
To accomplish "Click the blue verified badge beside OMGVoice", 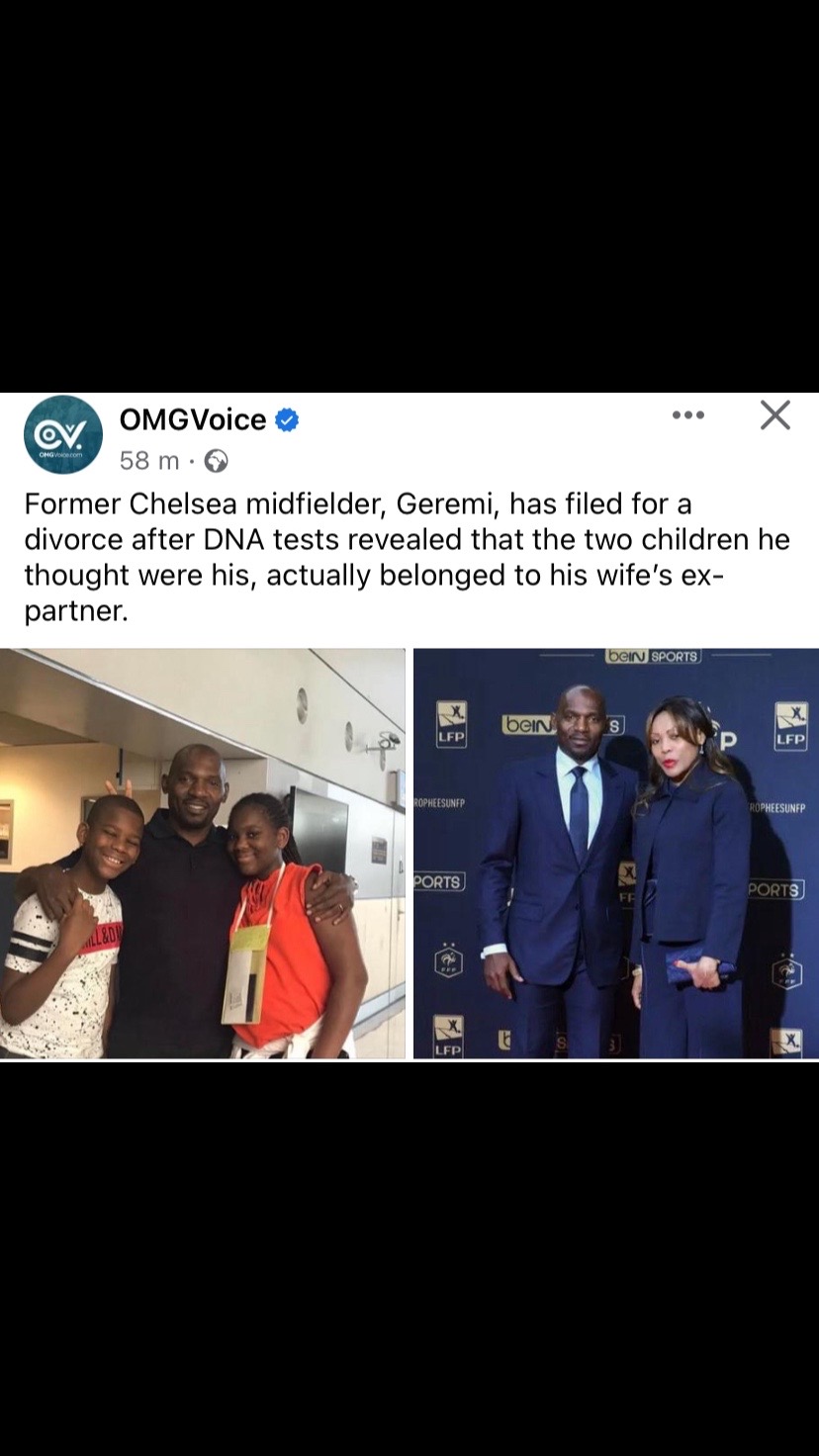I will coord(287,421).
